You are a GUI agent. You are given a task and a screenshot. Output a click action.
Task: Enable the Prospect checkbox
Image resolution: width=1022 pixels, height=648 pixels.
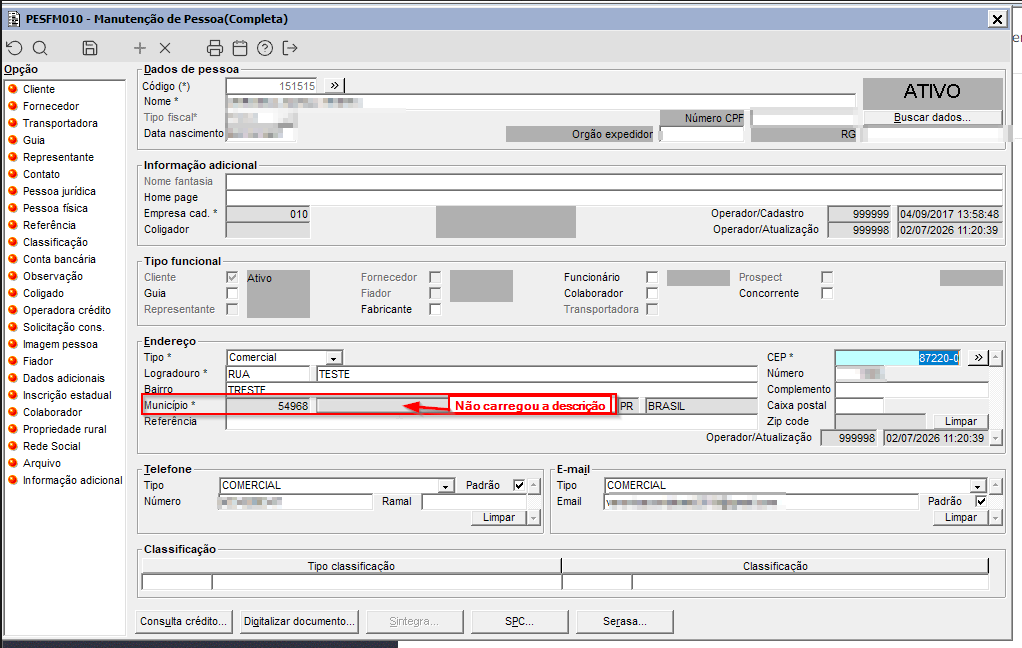[x=827, y=277]
